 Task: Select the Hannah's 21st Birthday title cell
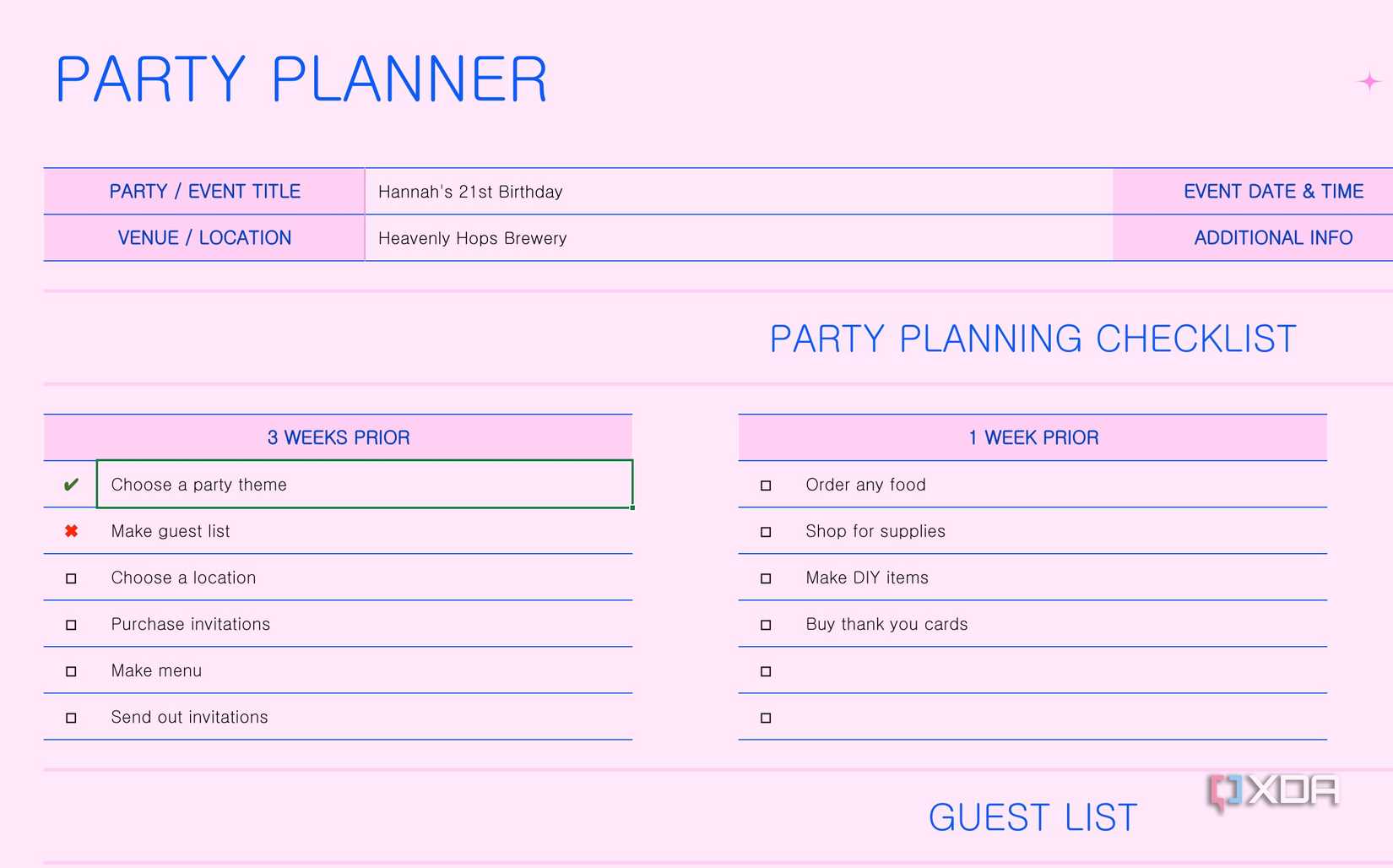click(x=738, y=192)
